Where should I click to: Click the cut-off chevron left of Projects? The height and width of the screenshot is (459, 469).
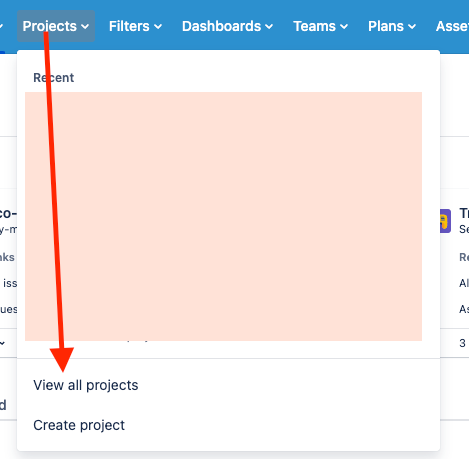tap(1, 26)
